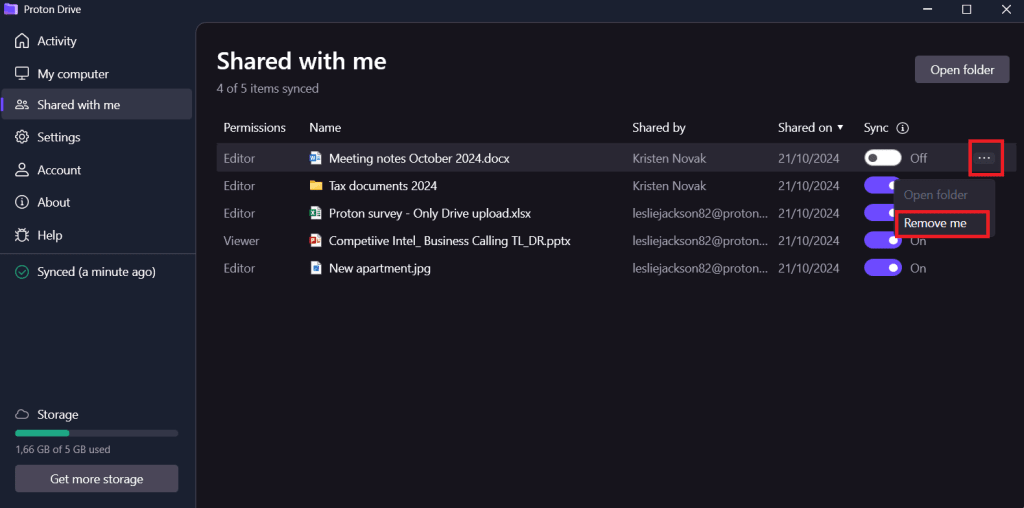Click the Open folder button at top right
Image resolution: width=1024 pixels, height=508 pixels.
(x=962, y=70)
